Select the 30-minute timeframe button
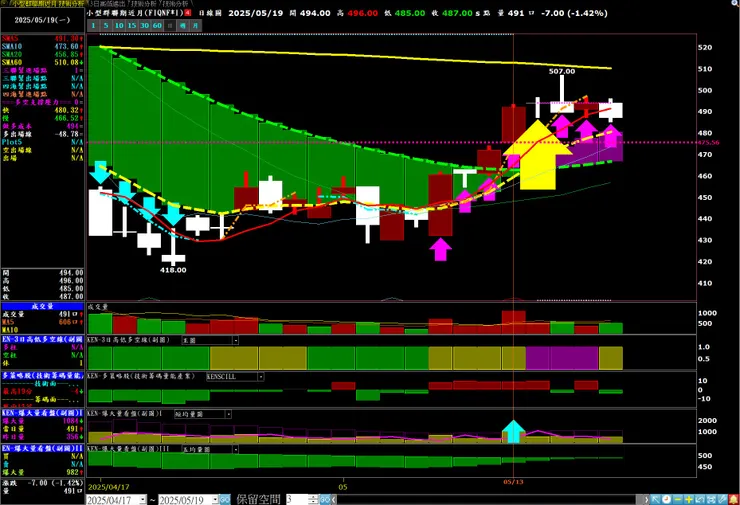The image size is (740, 505). pyautogui.click(x=144, y=25)
